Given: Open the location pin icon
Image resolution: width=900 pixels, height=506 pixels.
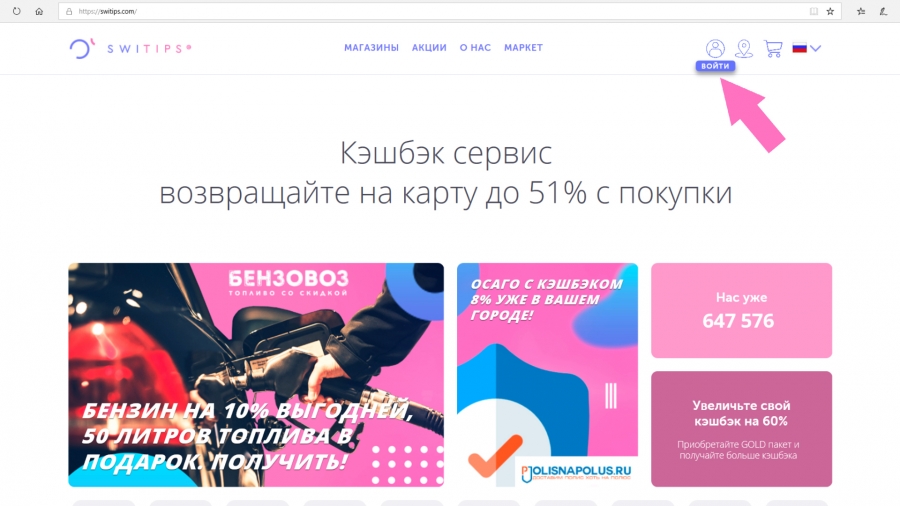Looking at the screenshot, I should pyautogui.click(x=744, y=48).
